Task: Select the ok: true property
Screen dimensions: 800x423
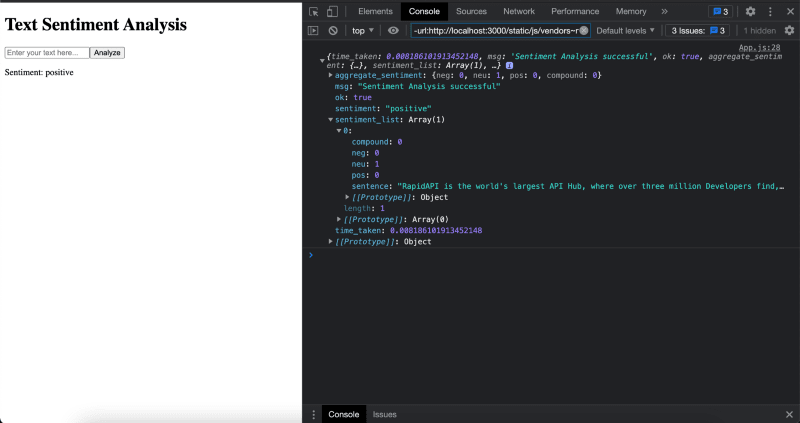Action: [x=353, y=97]
